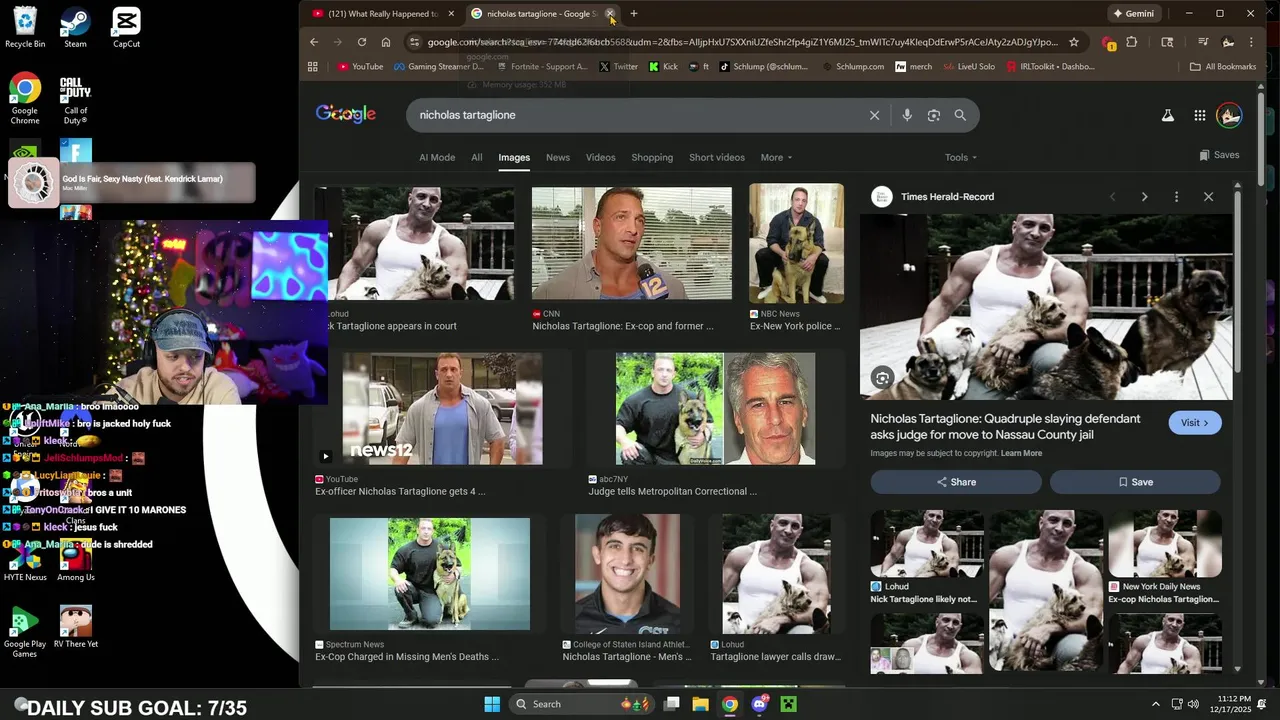1280x720 pixels.
Task: Close the image preview panel
Action: [1208, 197]
